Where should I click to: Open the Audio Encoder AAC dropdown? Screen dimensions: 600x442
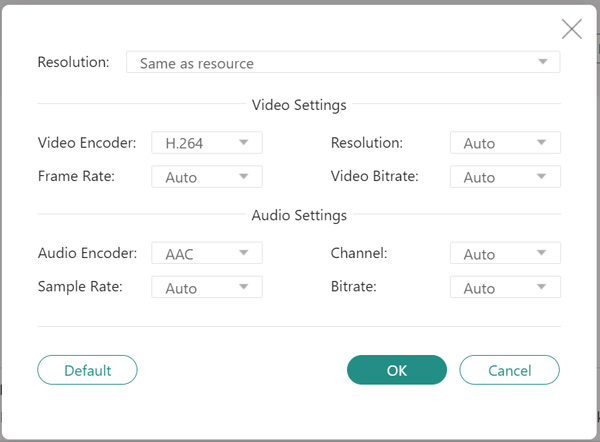[x=206, y=254]
